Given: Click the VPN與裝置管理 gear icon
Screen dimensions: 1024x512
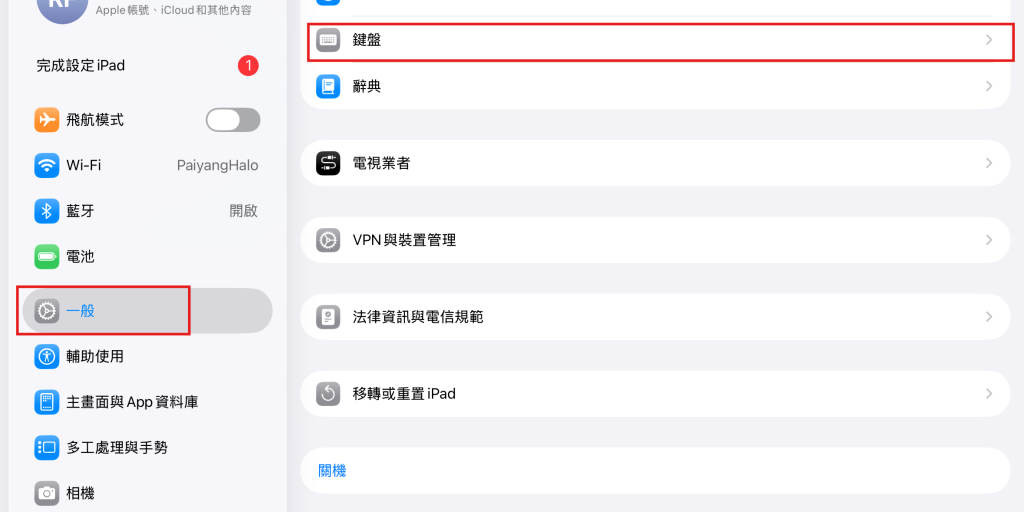Looking at the screenshot, I should [x=328, y=240].
